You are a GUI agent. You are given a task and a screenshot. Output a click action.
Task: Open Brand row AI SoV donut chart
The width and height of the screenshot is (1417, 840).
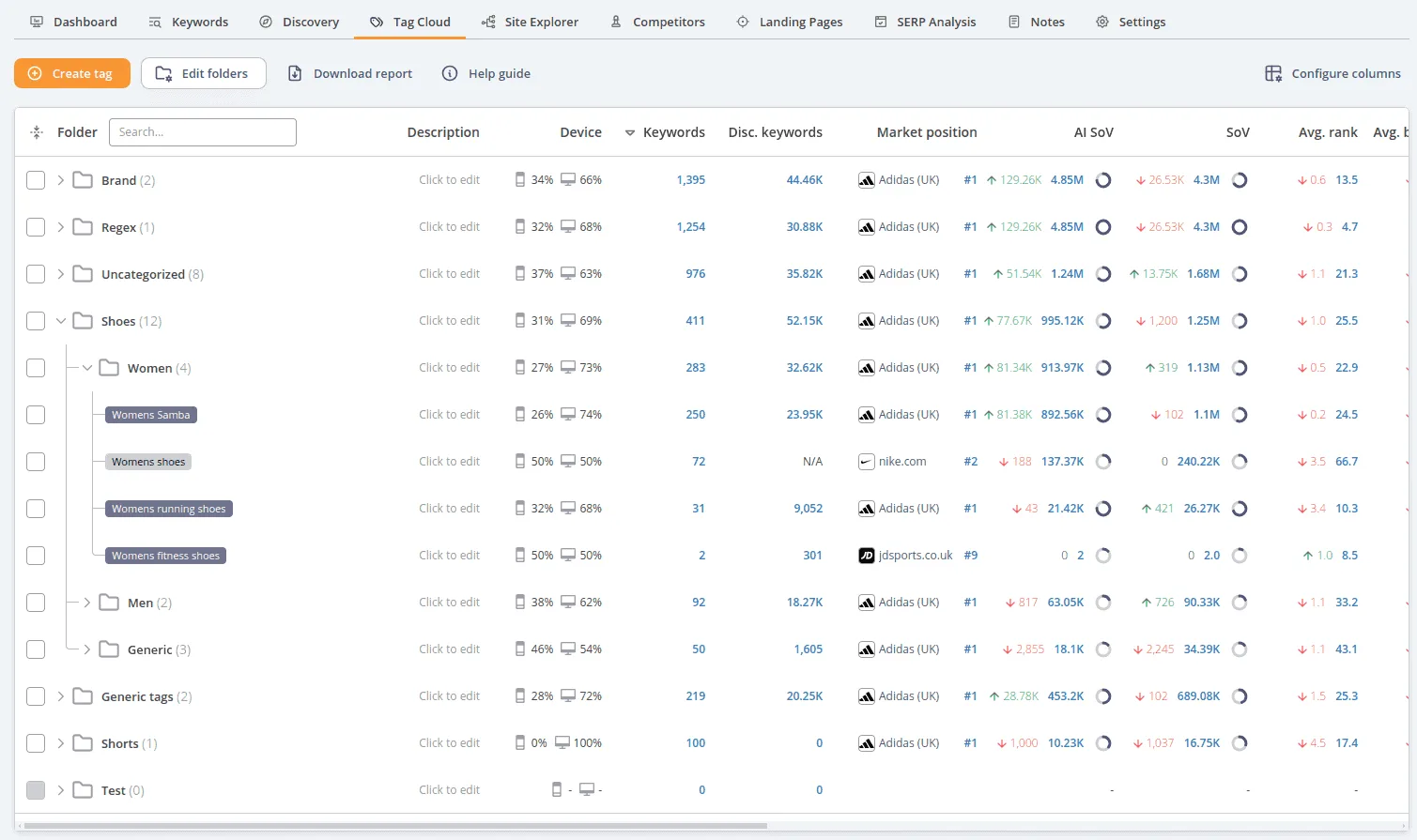pos(1103,180)
